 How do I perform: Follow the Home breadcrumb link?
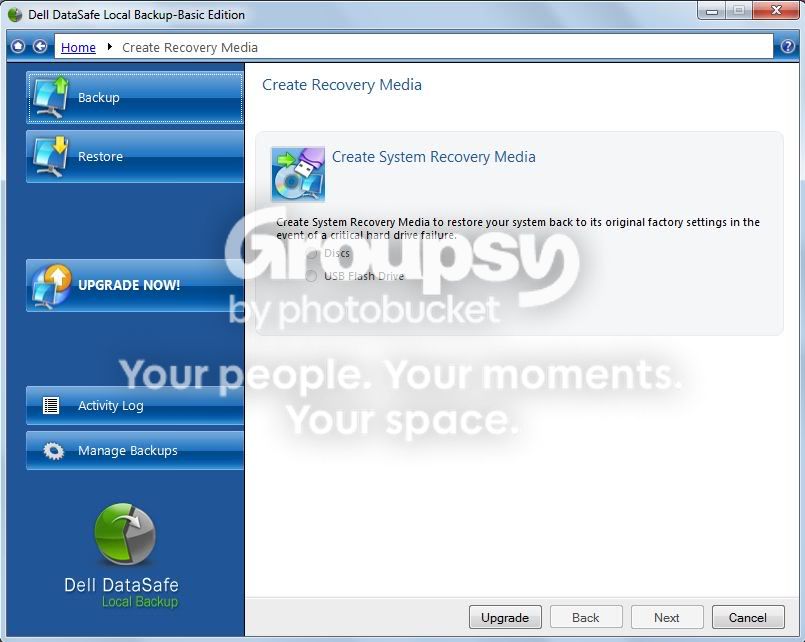(78, 47)
